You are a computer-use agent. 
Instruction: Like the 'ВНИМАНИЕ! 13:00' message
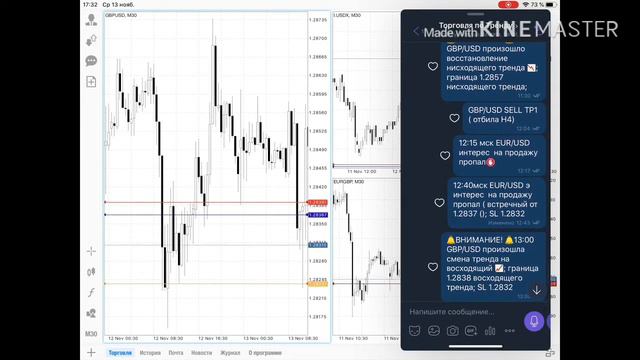point(433,267)
